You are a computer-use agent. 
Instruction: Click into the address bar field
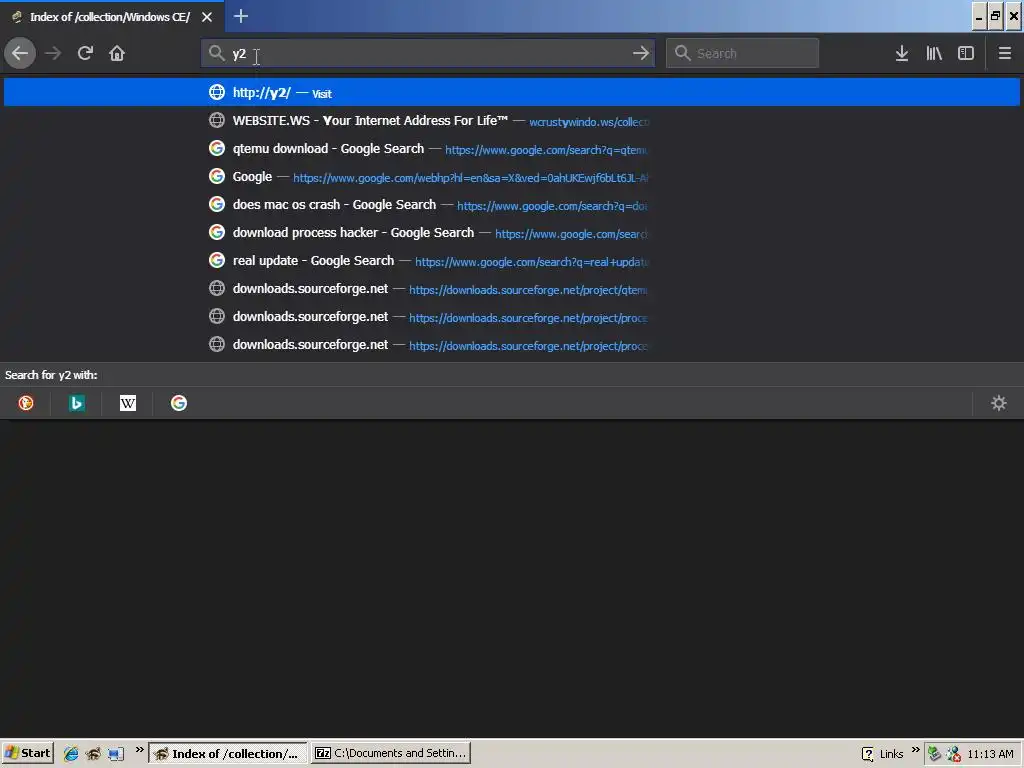coord(428,53)
